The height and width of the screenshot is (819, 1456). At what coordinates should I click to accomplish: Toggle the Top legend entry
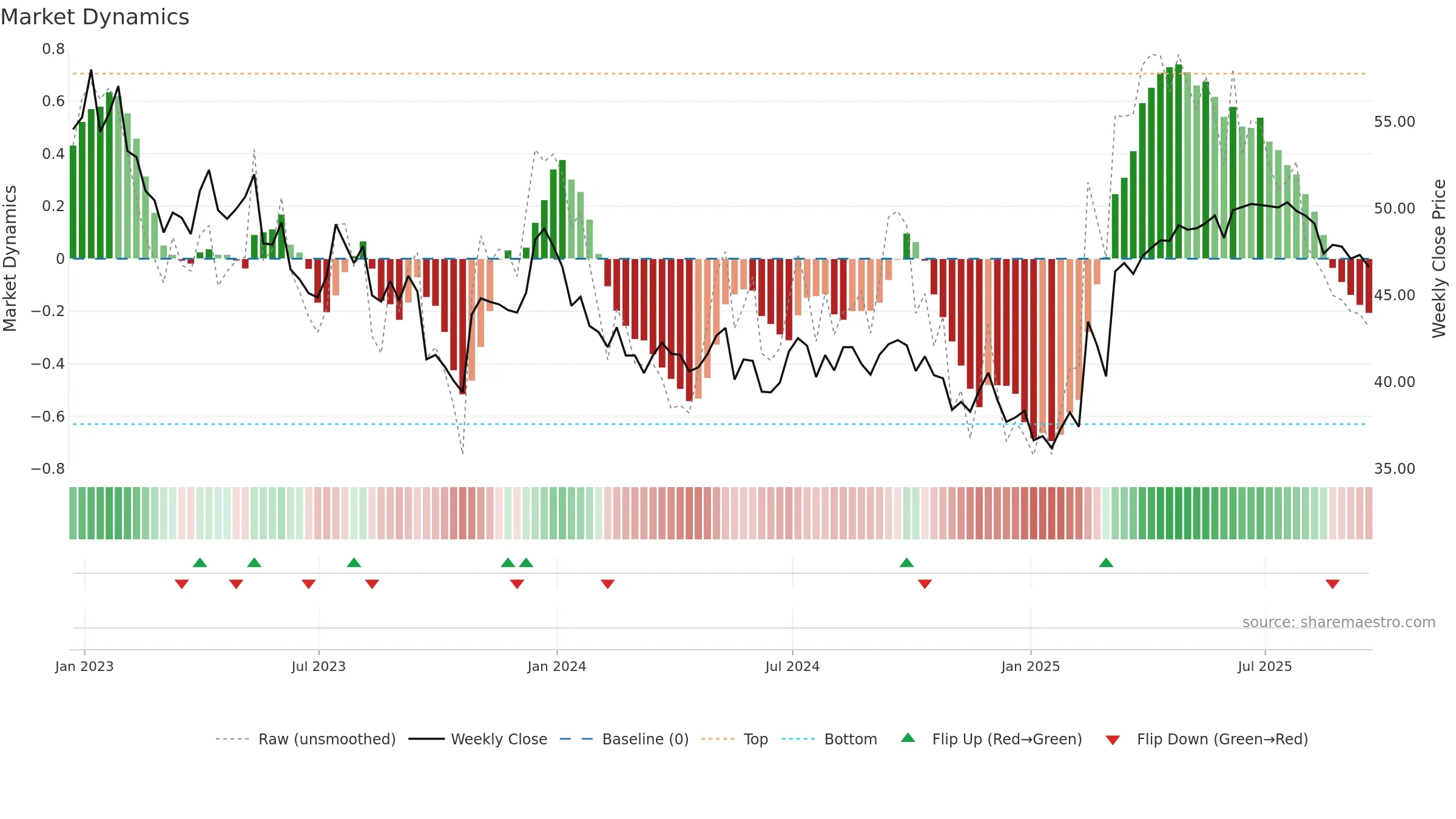click(x=735, y=739)
